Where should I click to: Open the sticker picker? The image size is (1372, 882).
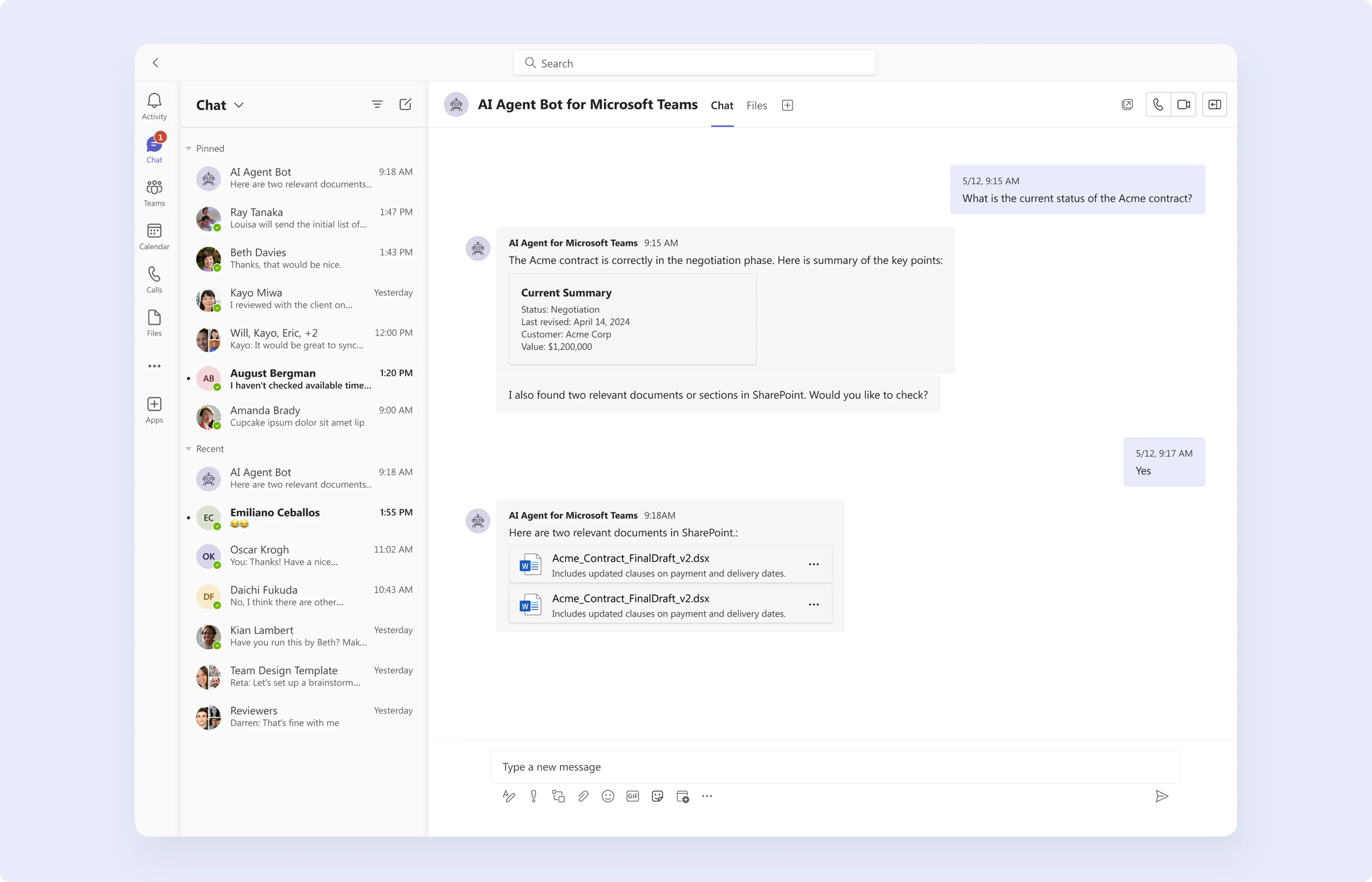657,796
